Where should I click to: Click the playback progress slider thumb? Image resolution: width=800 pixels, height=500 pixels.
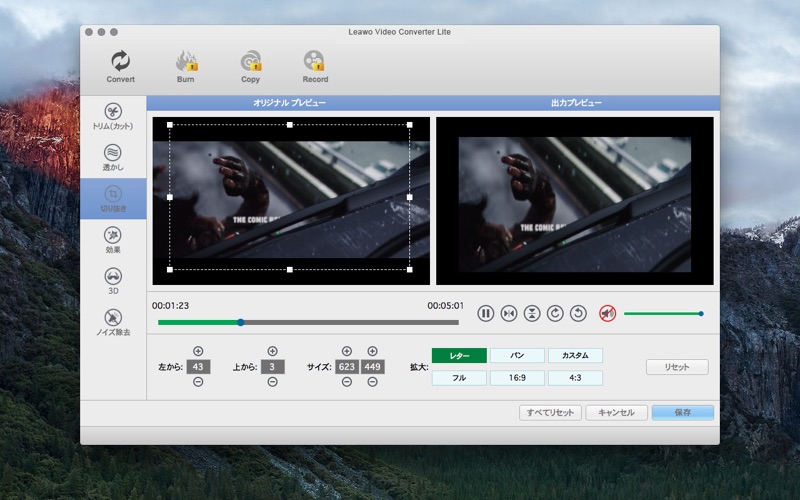[x=241, y=322]
